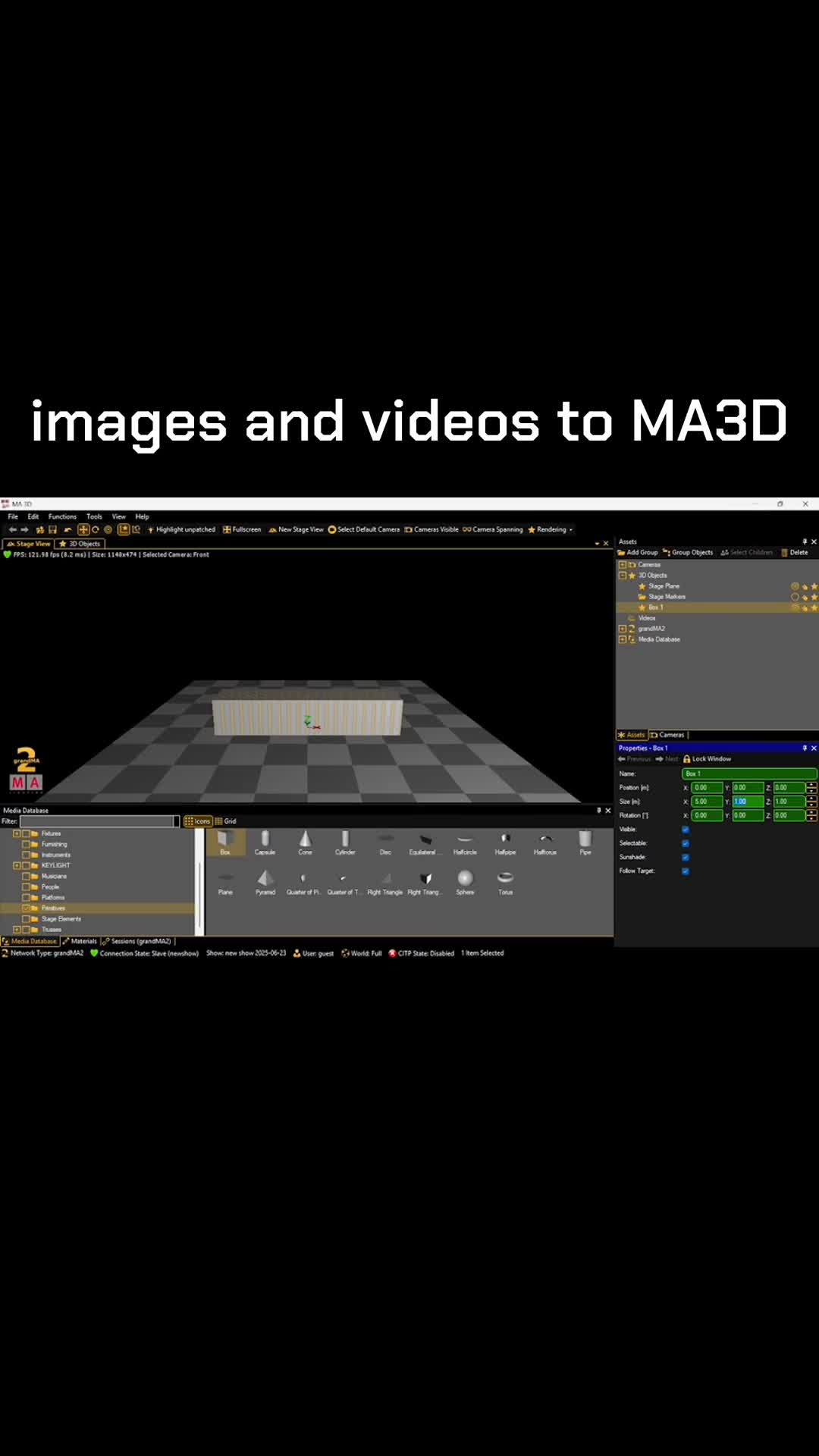Uncheck the Selectable checkbox
This screenshot has height=1456, width=819.
click(686, 843)
